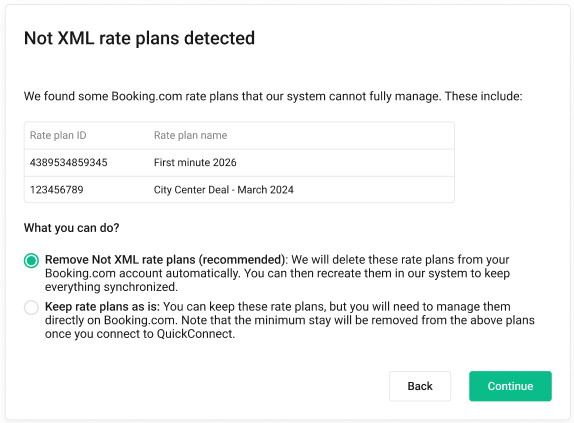The width and height of the screenshot is (574, 423).
Task: Click the QuickConnect word in the last option
Action: point(194,334)
